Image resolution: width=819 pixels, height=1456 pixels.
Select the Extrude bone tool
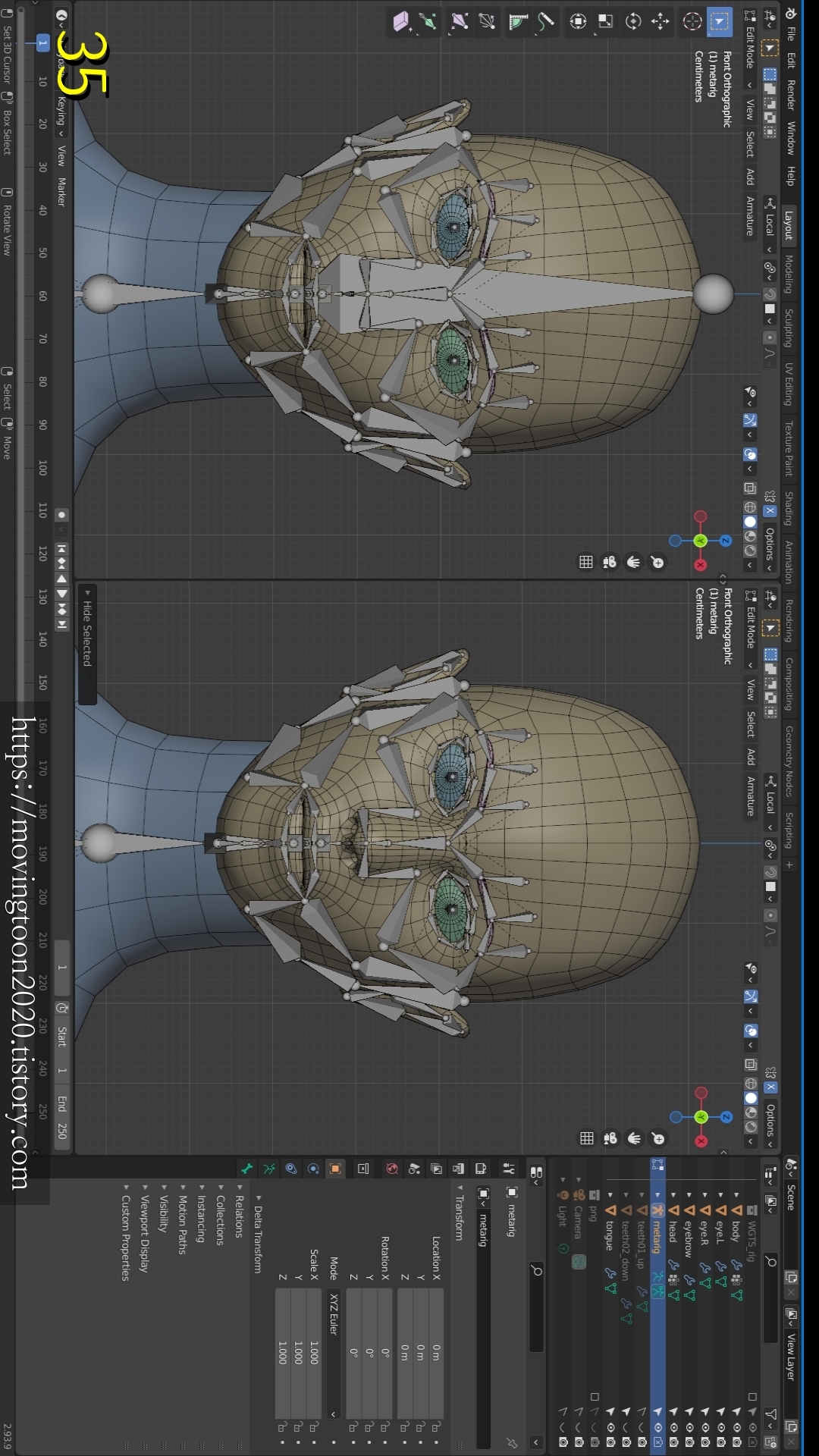tap(428, 21)
